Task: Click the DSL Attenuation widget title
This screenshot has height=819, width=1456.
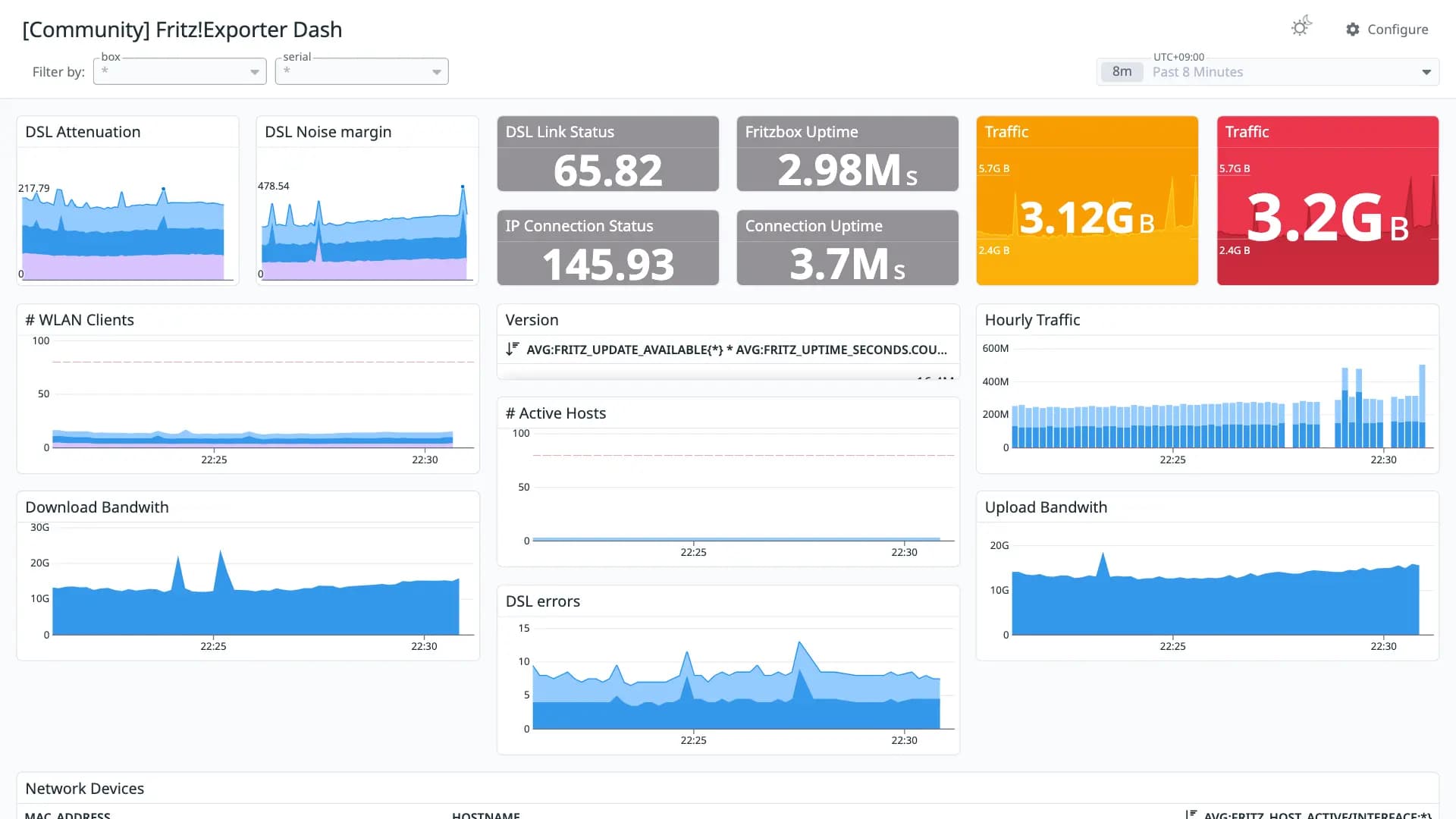Action: coord(83,132)
